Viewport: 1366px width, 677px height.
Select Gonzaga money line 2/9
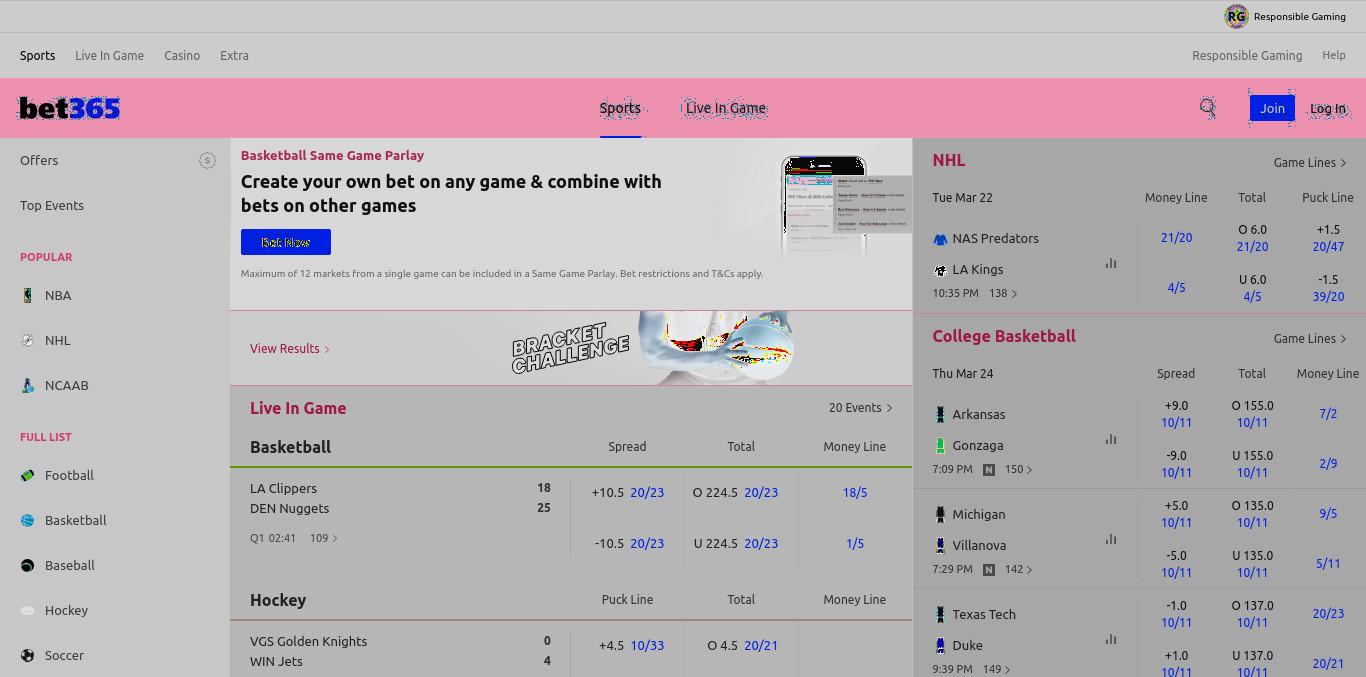1328,463
